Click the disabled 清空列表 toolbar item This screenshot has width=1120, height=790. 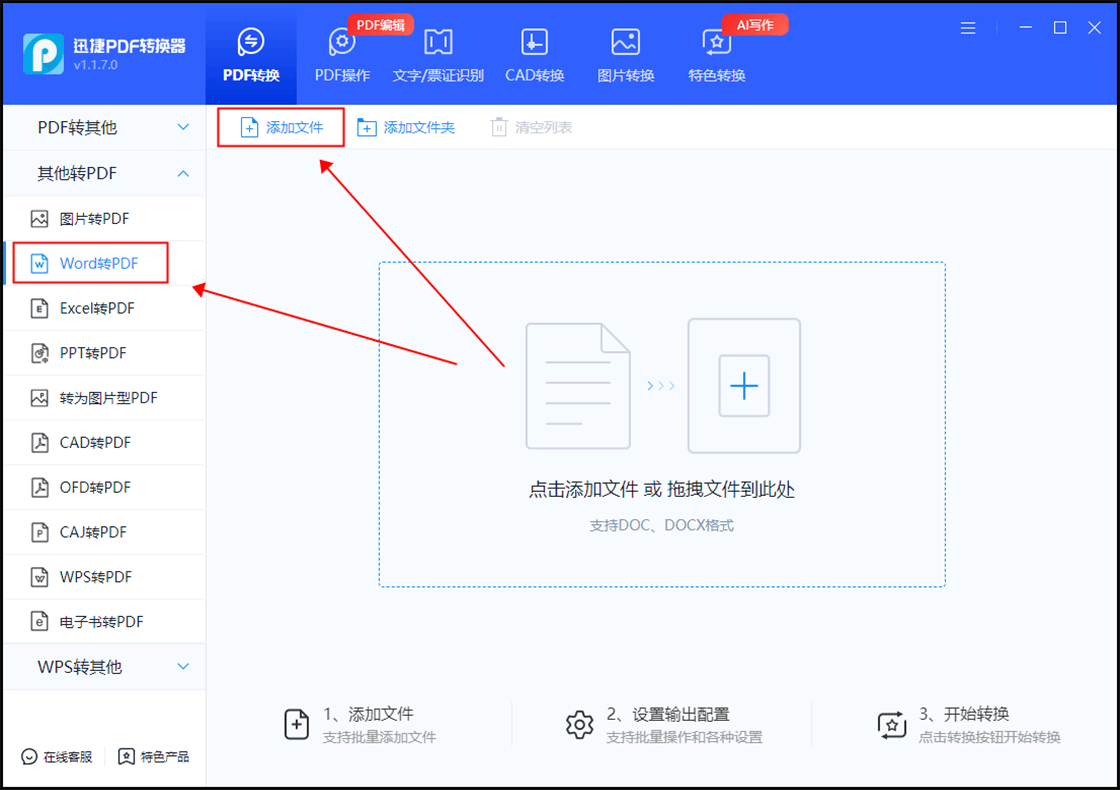(x=530, y=127)
